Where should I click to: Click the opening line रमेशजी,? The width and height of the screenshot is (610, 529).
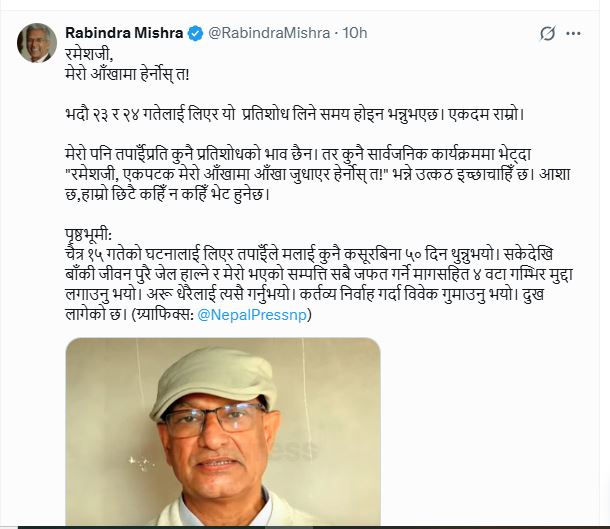click(x=89, y=54)
